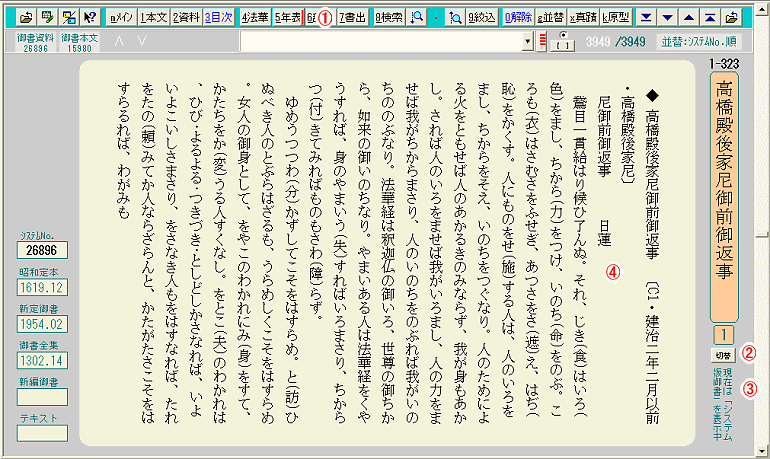The height and width of the screenshot is (459, 770).
Task: Open the a並替 sort options
Action: 550,17
